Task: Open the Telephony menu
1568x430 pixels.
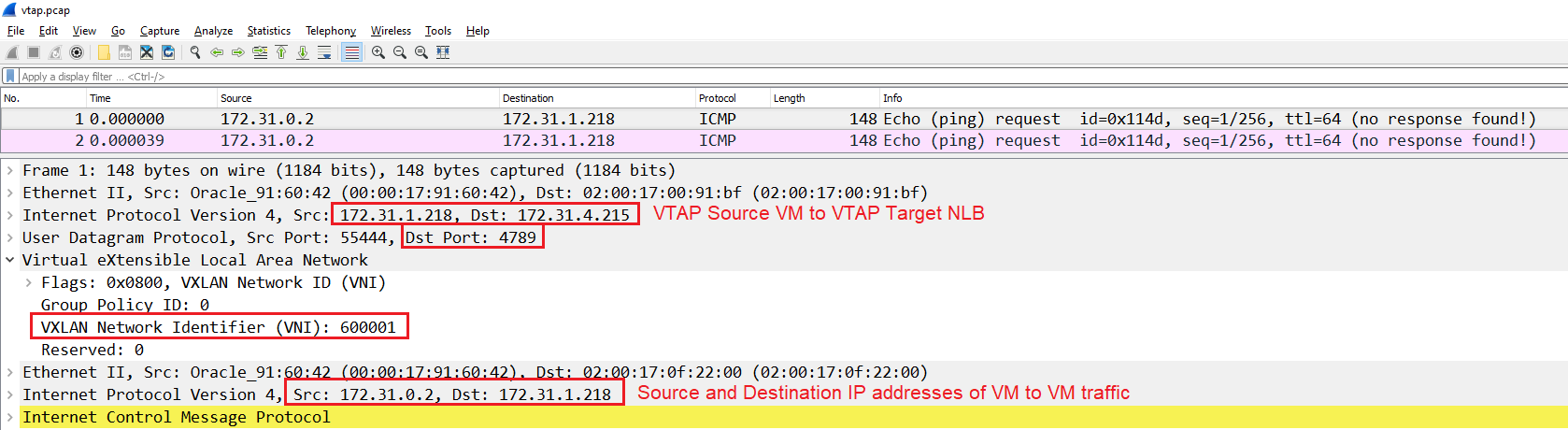Action: pyautogui.click(x=331, y=31)
